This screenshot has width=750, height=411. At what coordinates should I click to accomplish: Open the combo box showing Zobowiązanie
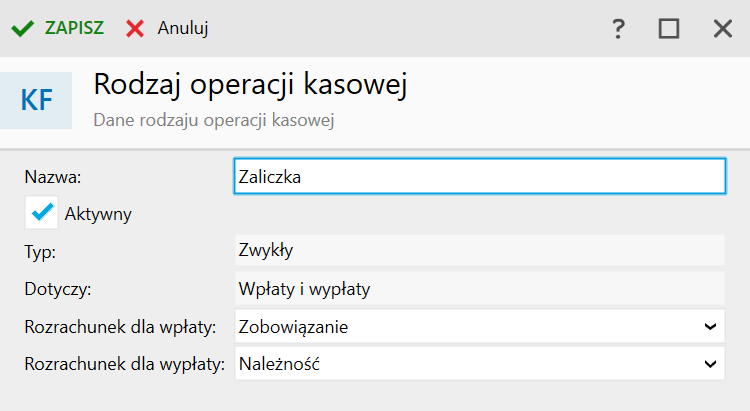point(480,326)
